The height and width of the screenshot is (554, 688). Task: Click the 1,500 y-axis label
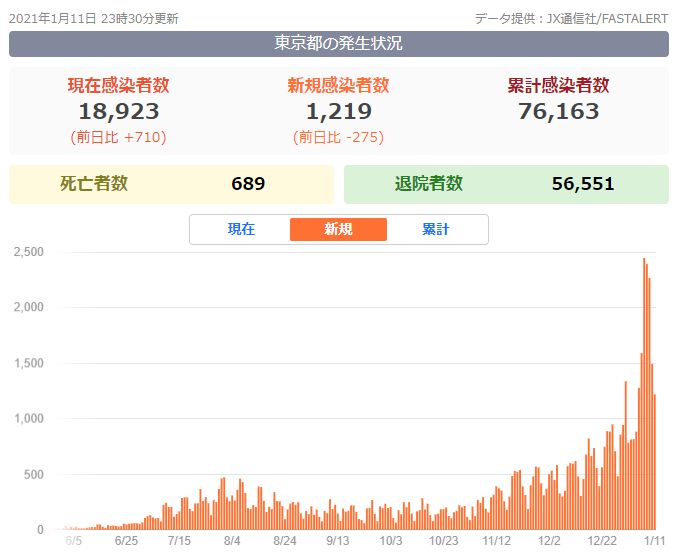[x=29, y=363]
